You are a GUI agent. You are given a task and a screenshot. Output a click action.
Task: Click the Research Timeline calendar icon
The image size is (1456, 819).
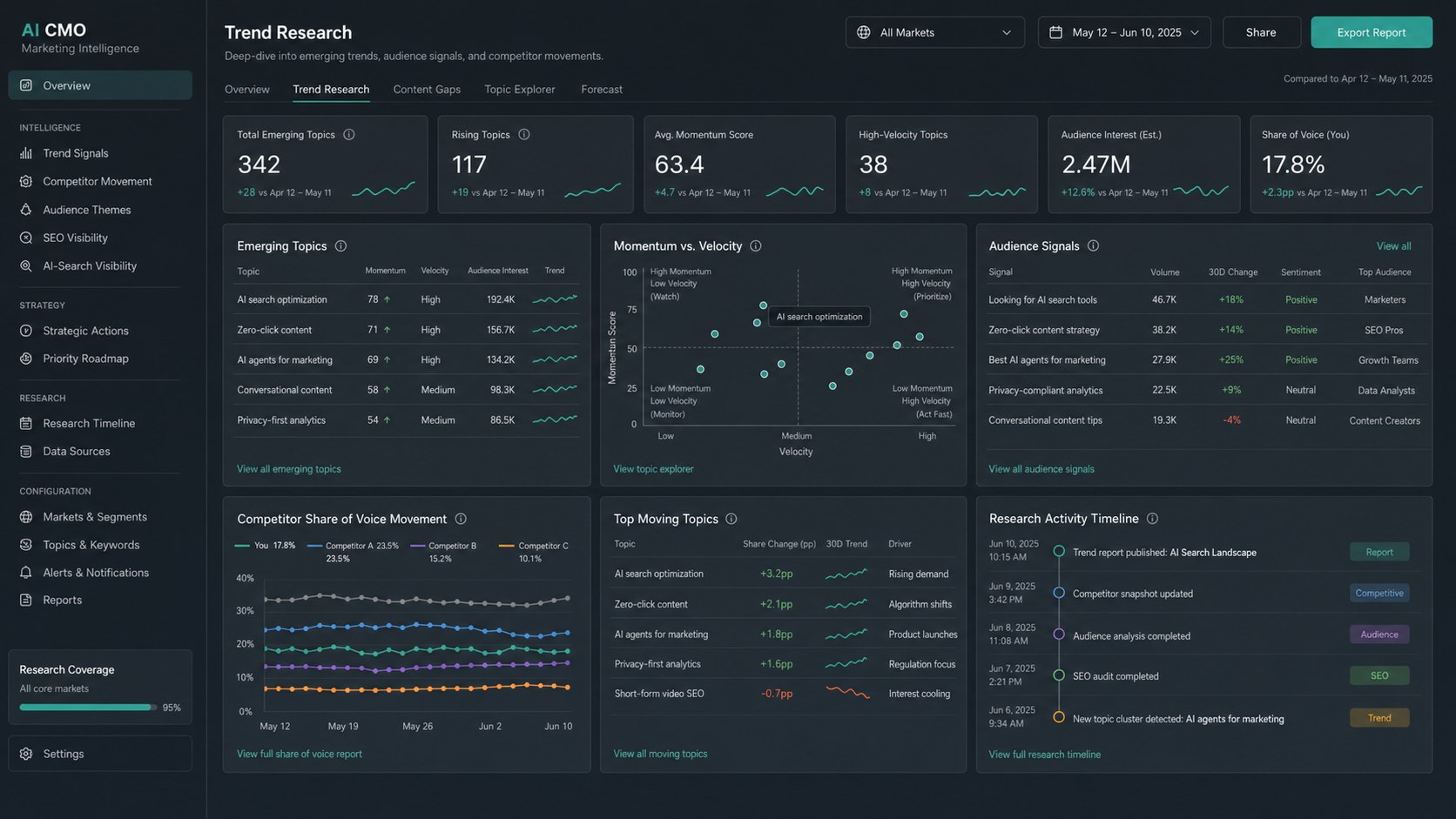point(26,423)
